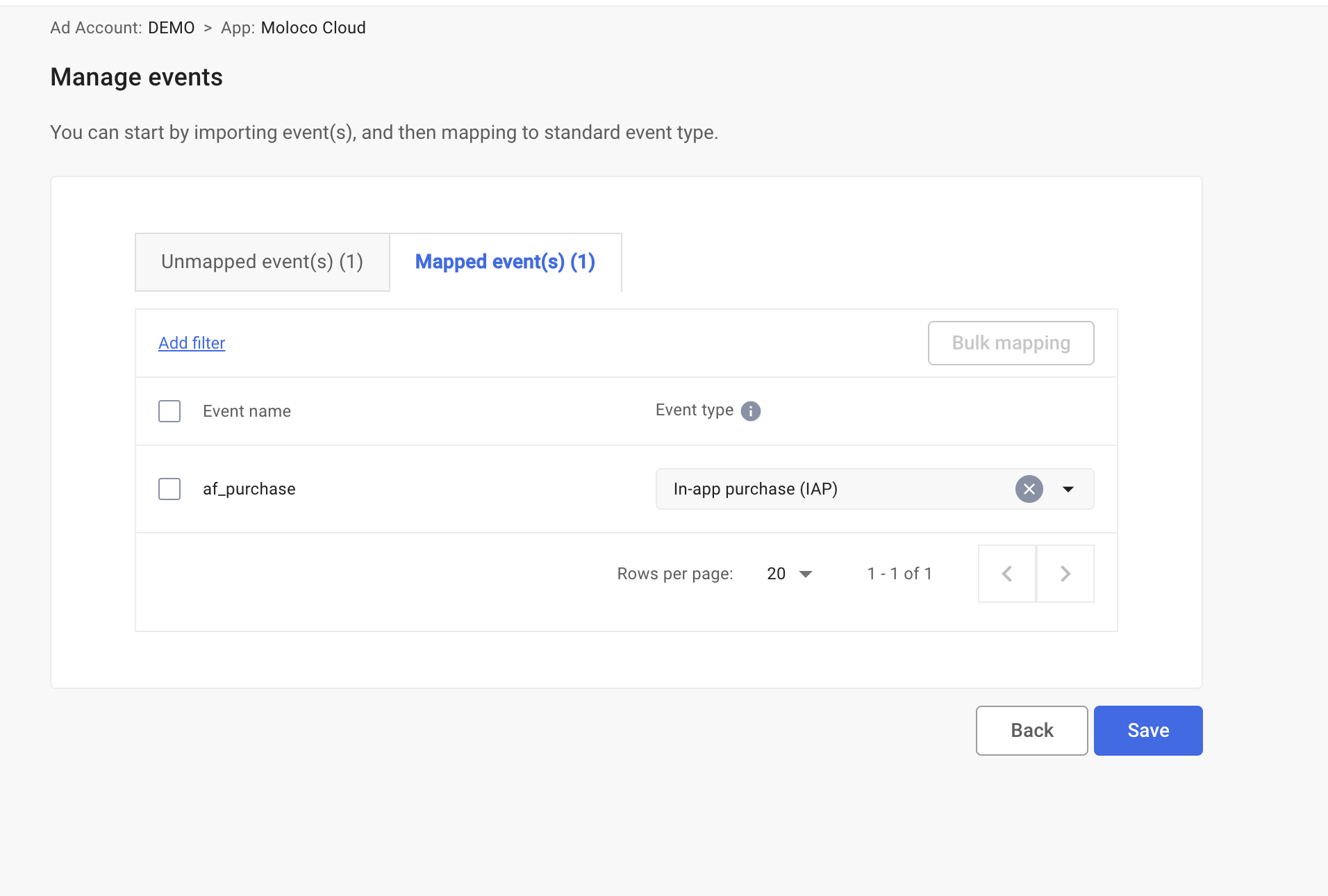Expand the event type dropdown arrow for af_purchase
Screen dimensions: 1328x896
pyautogui.click(x=1068, y=489)
